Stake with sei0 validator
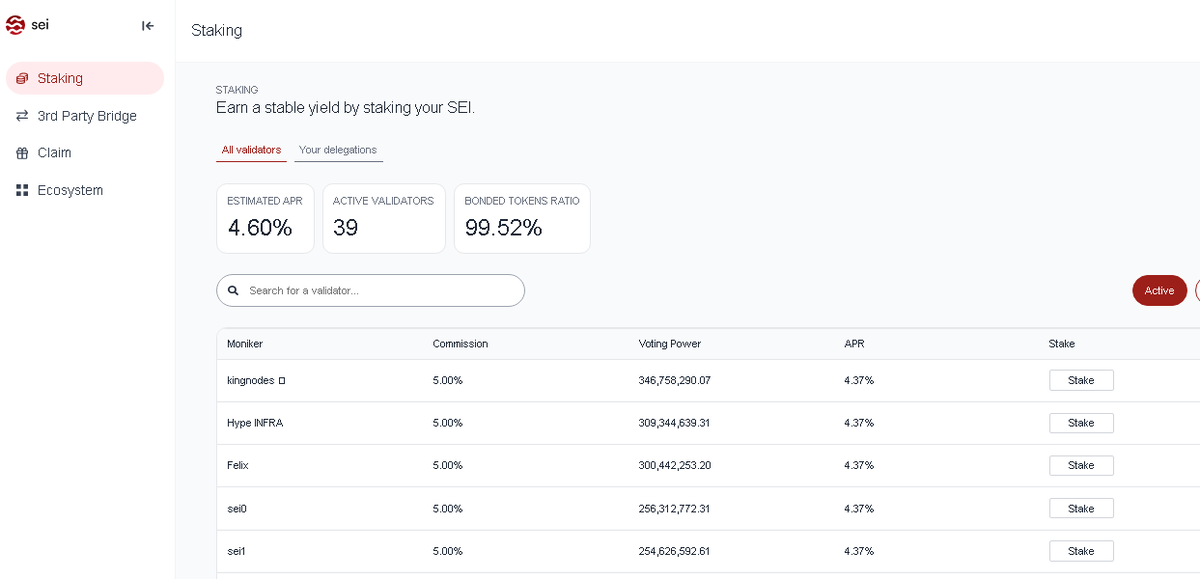The image size is (1200, 579). point(1081,508)
